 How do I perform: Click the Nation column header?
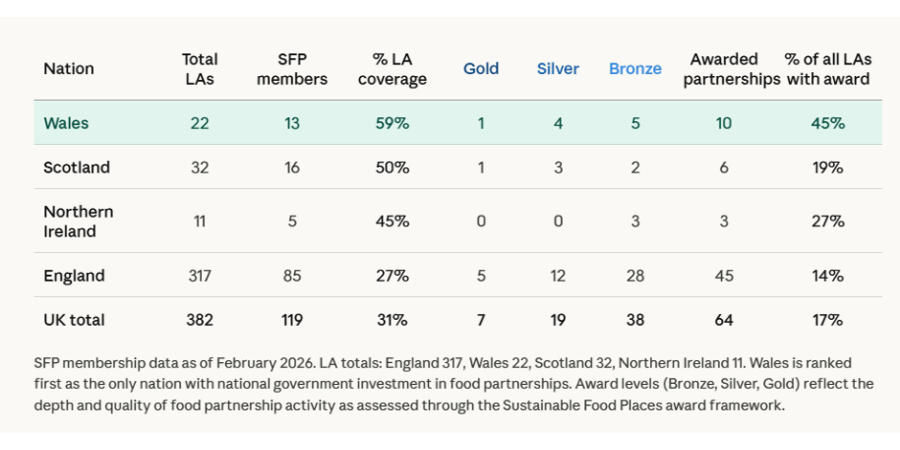click(x=68, y=69)
